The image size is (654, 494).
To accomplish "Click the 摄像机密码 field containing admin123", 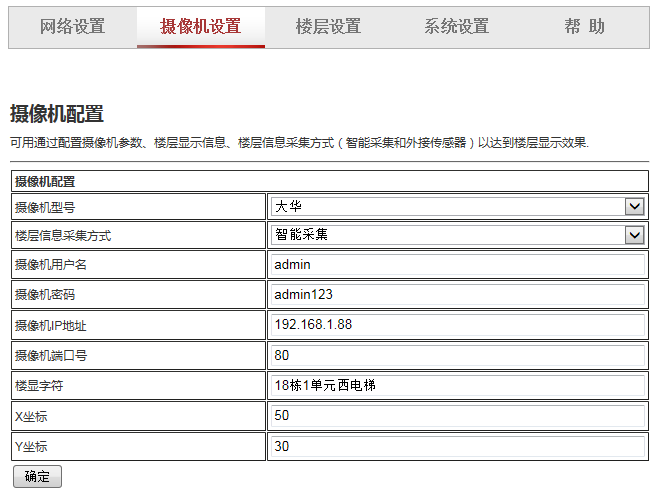I will click(458, 295).
